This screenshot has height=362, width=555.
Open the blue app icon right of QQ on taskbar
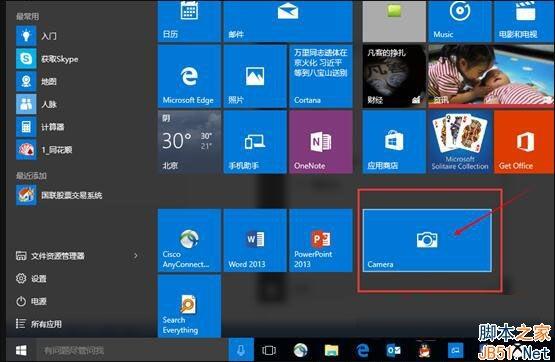[456, 350]
